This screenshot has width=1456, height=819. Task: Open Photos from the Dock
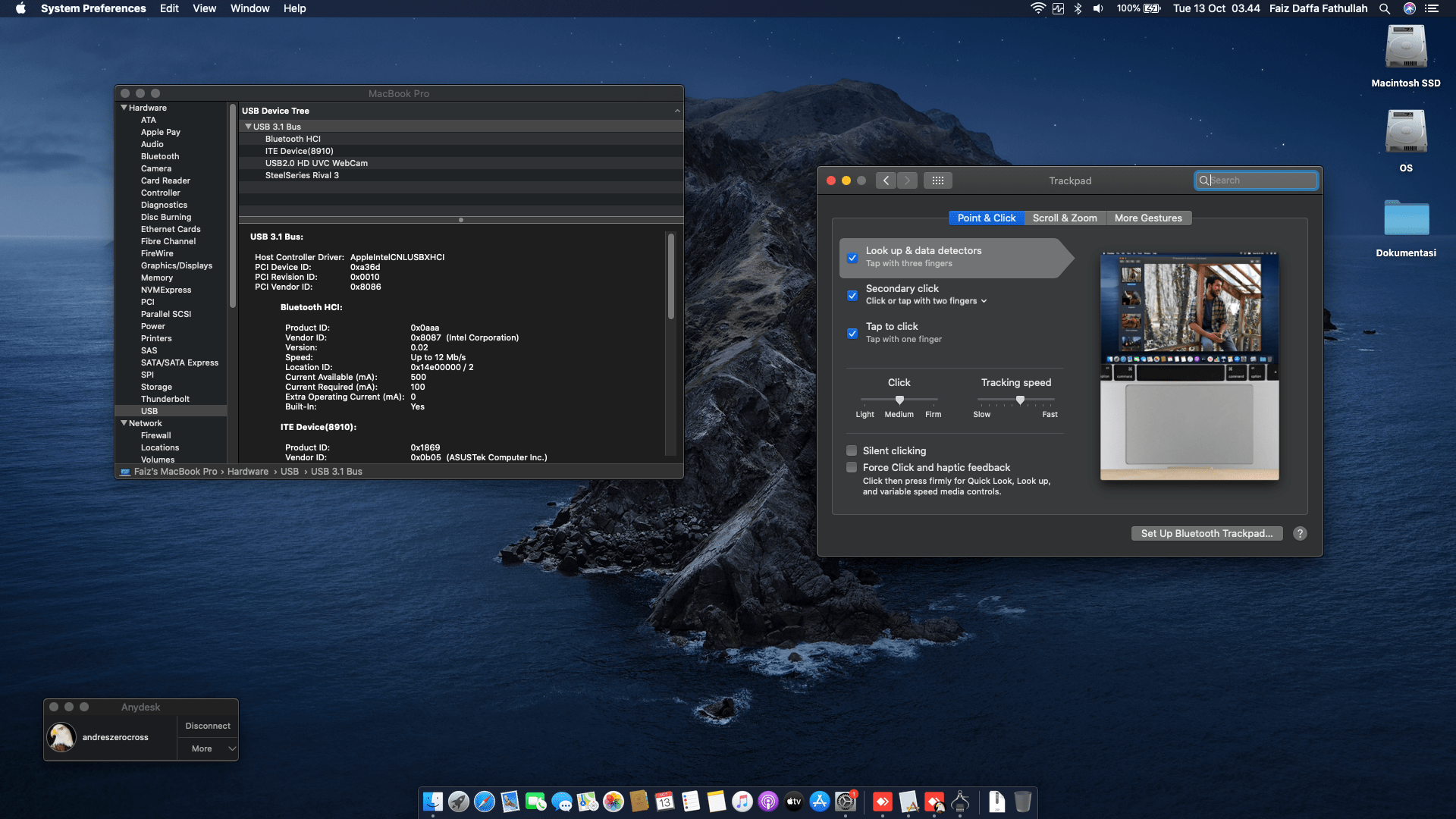point(613,802)
